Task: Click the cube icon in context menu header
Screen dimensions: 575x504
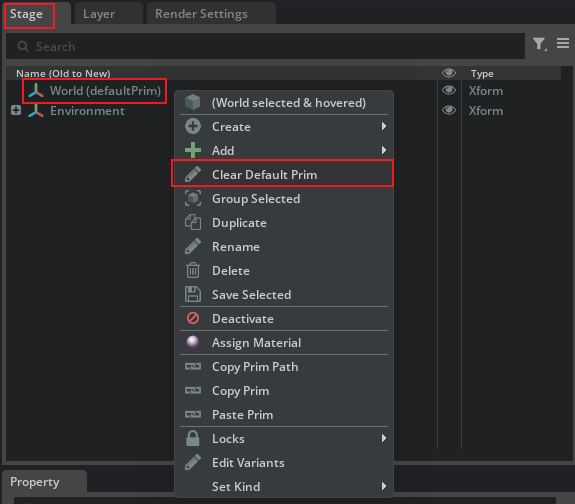Action: (193, 102)
